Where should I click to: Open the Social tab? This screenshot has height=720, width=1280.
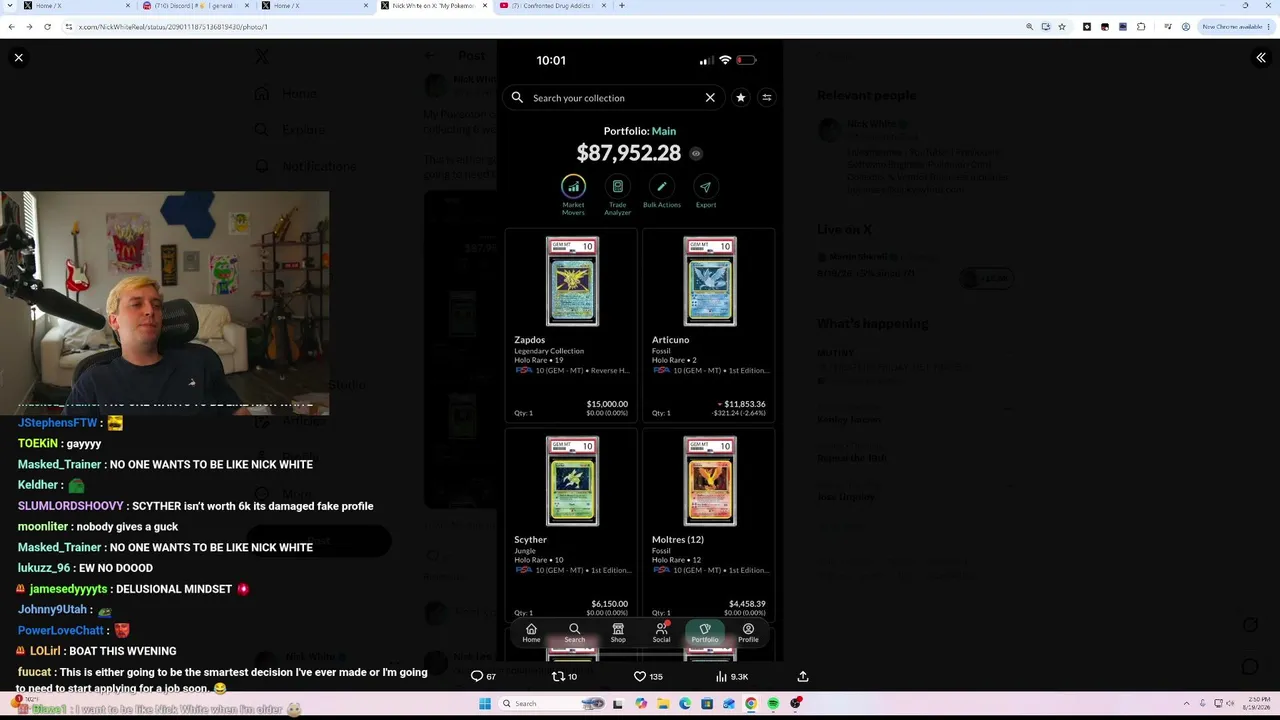[x=661, y=633]
